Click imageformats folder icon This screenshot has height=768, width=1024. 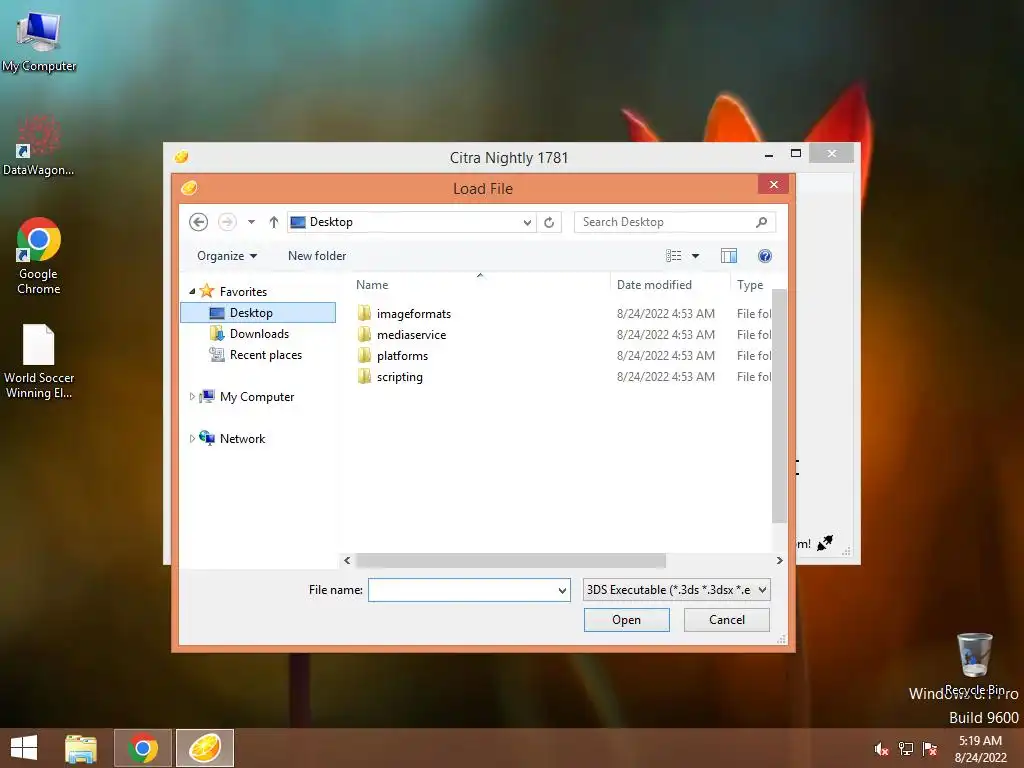pyautogui.click(x=364, y=313)
